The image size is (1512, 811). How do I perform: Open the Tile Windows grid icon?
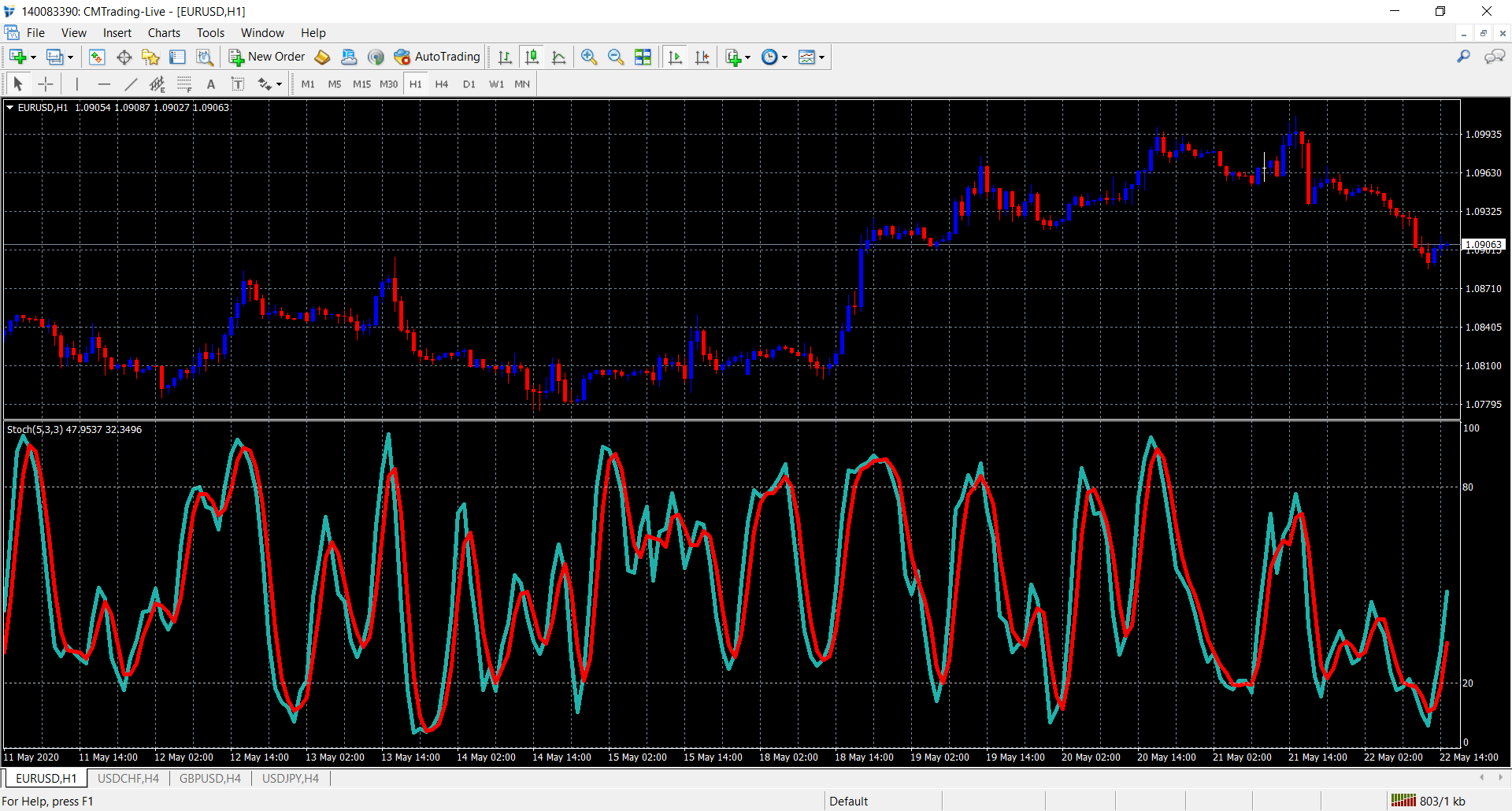click(643, 57)
